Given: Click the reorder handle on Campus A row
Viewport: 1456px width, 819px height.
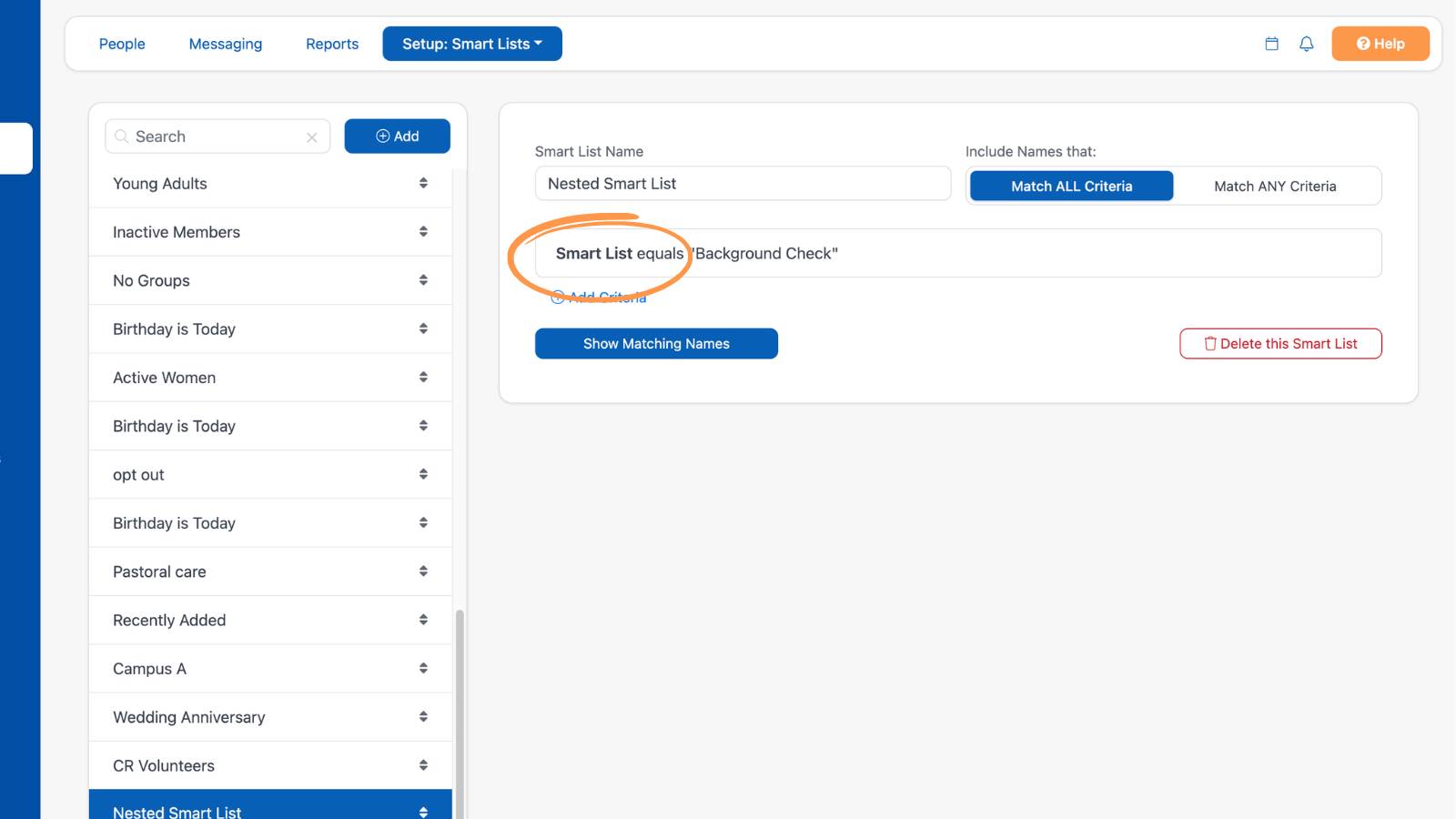Looking at the screenshot, I should [423, 668].
